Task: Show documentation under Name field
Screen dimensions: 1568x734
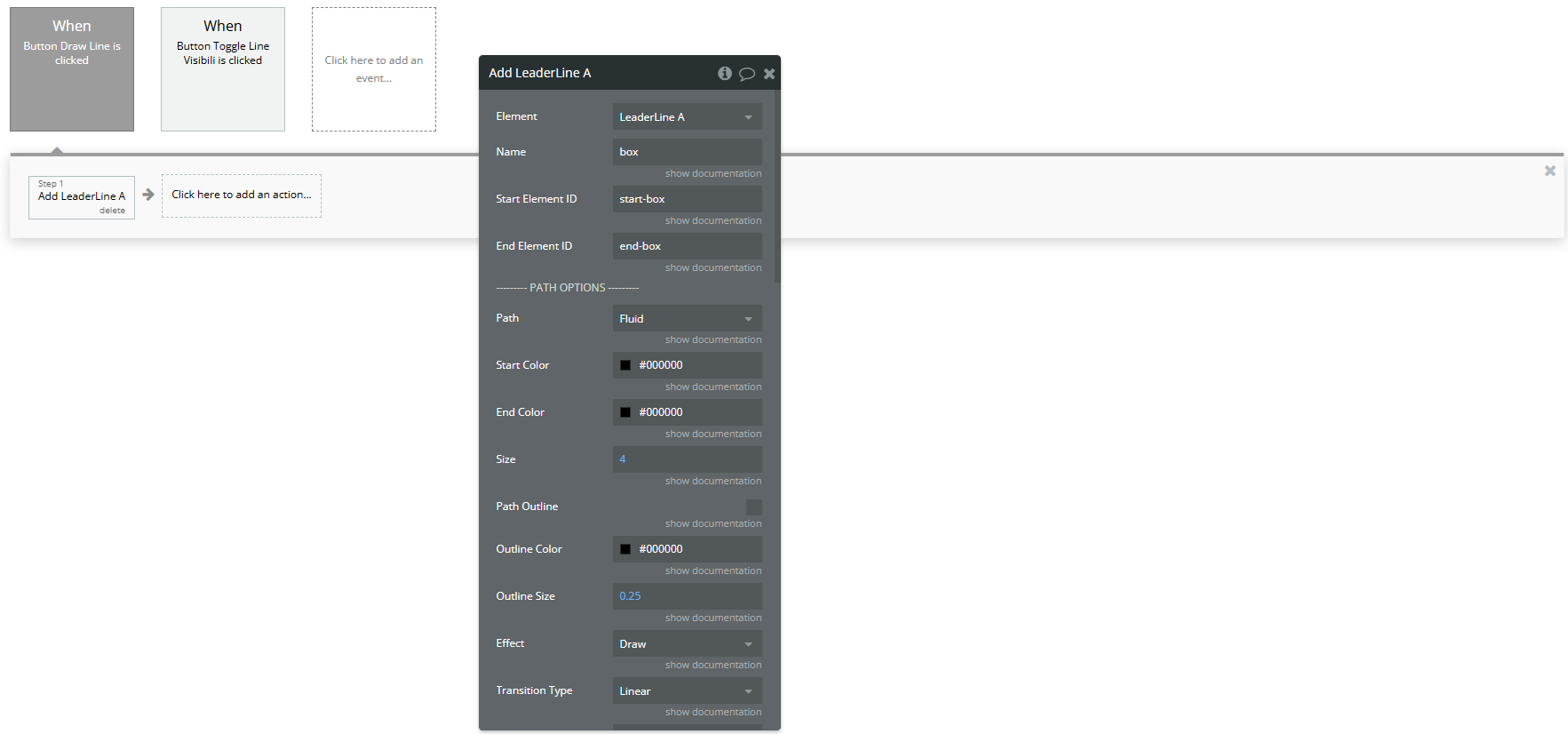Action: click(x=713, y=173)
